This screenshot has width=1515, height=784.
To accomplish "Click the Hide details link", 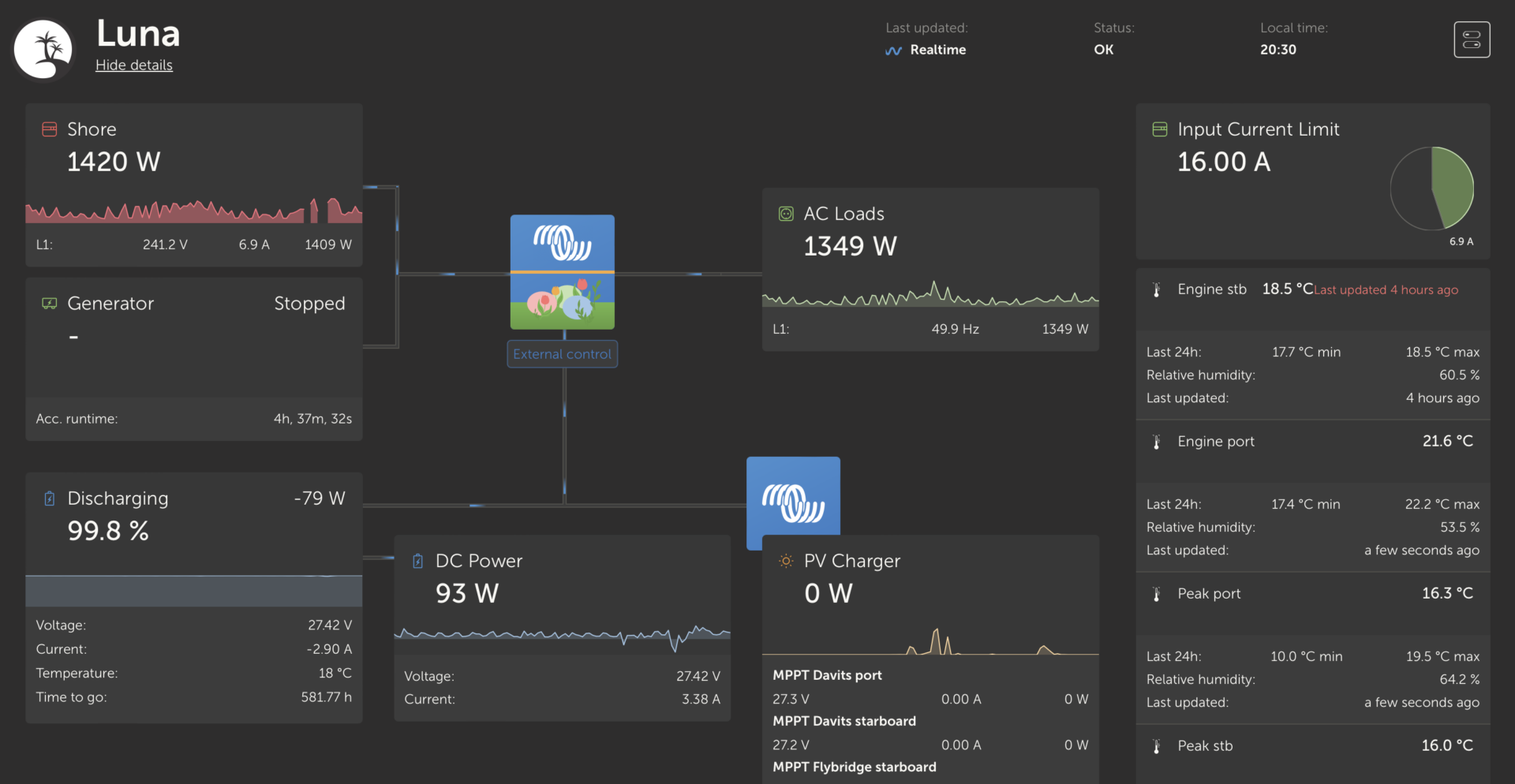I will click(x=134, y=65).
